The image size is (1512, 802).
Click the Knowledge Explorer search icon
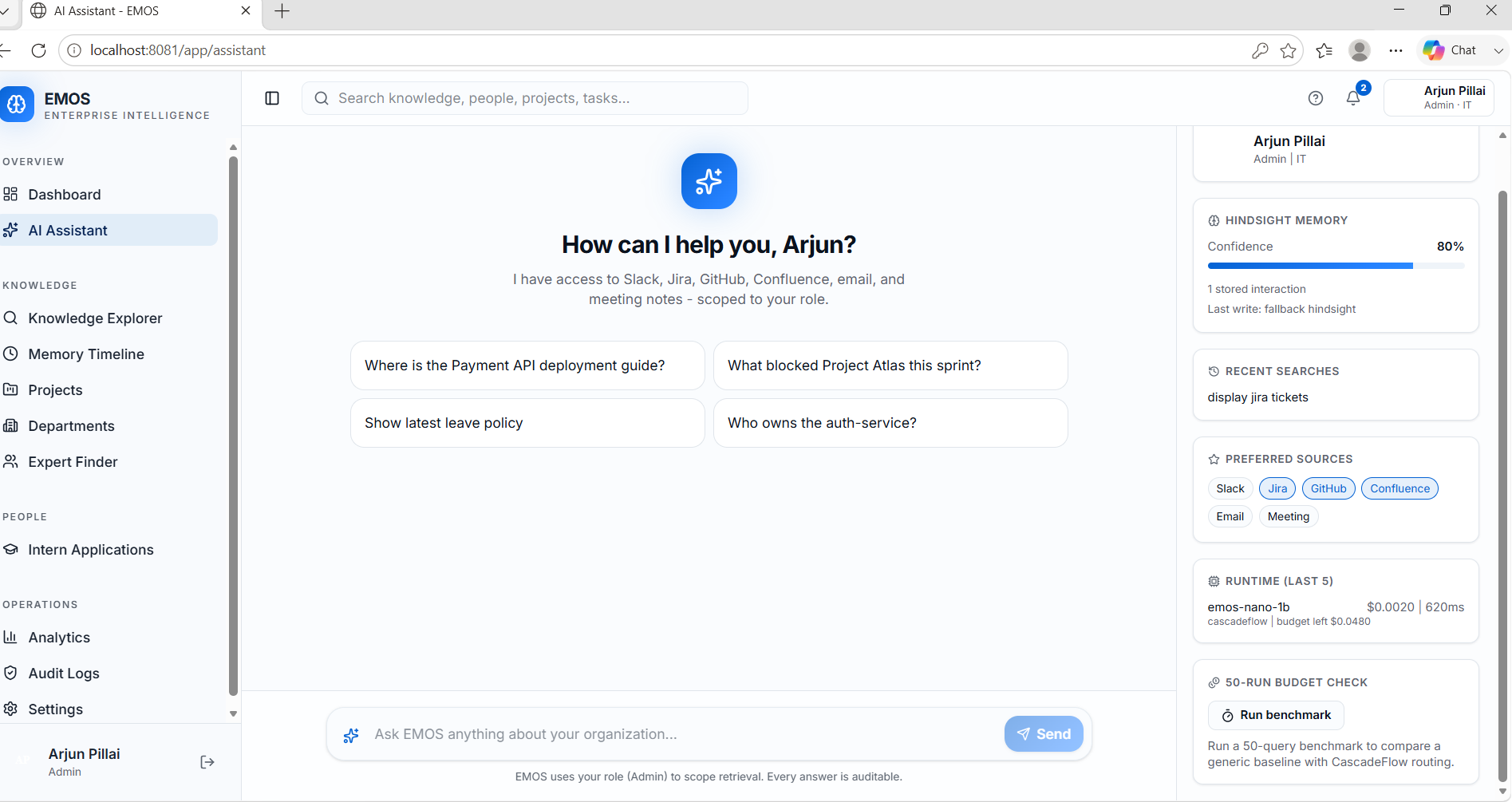[x=10, y=318]
